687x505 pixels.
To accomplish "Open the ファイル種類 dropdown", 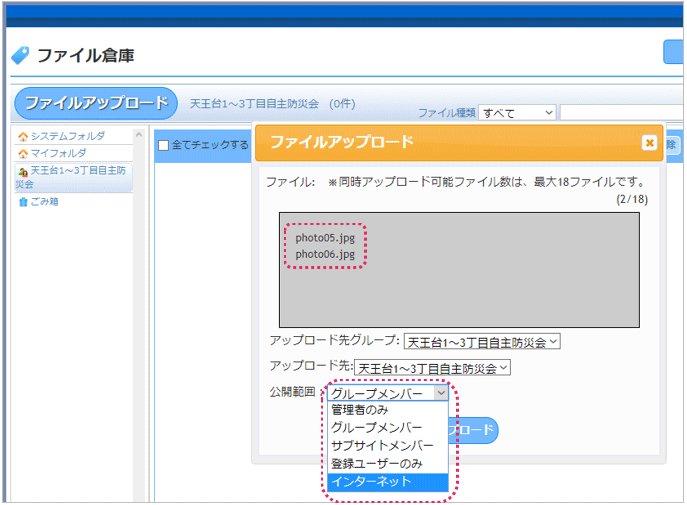I will [517, 113].
